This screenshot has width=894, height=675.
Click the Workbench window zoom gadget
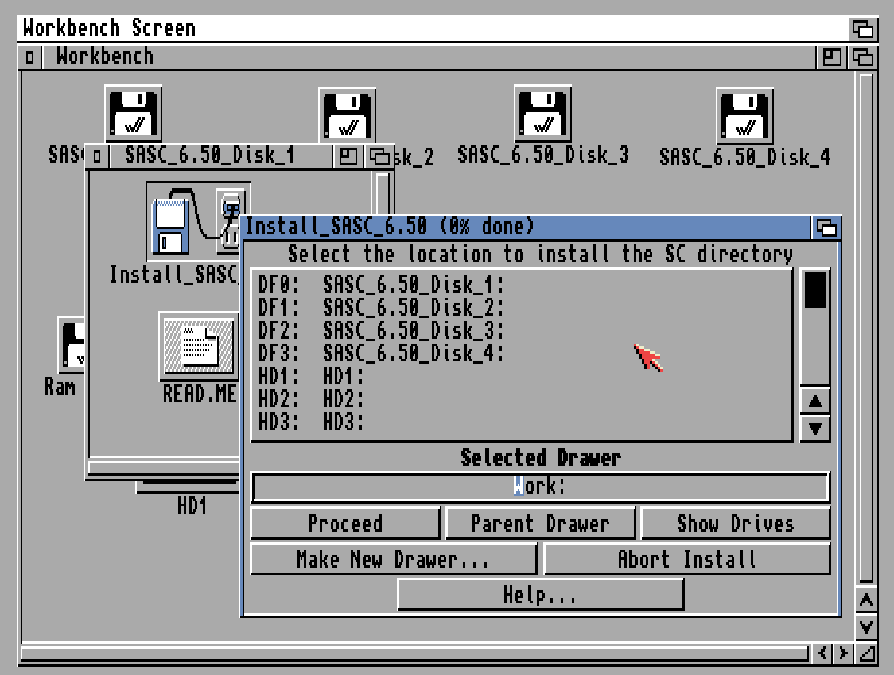(x=832, y=57)
